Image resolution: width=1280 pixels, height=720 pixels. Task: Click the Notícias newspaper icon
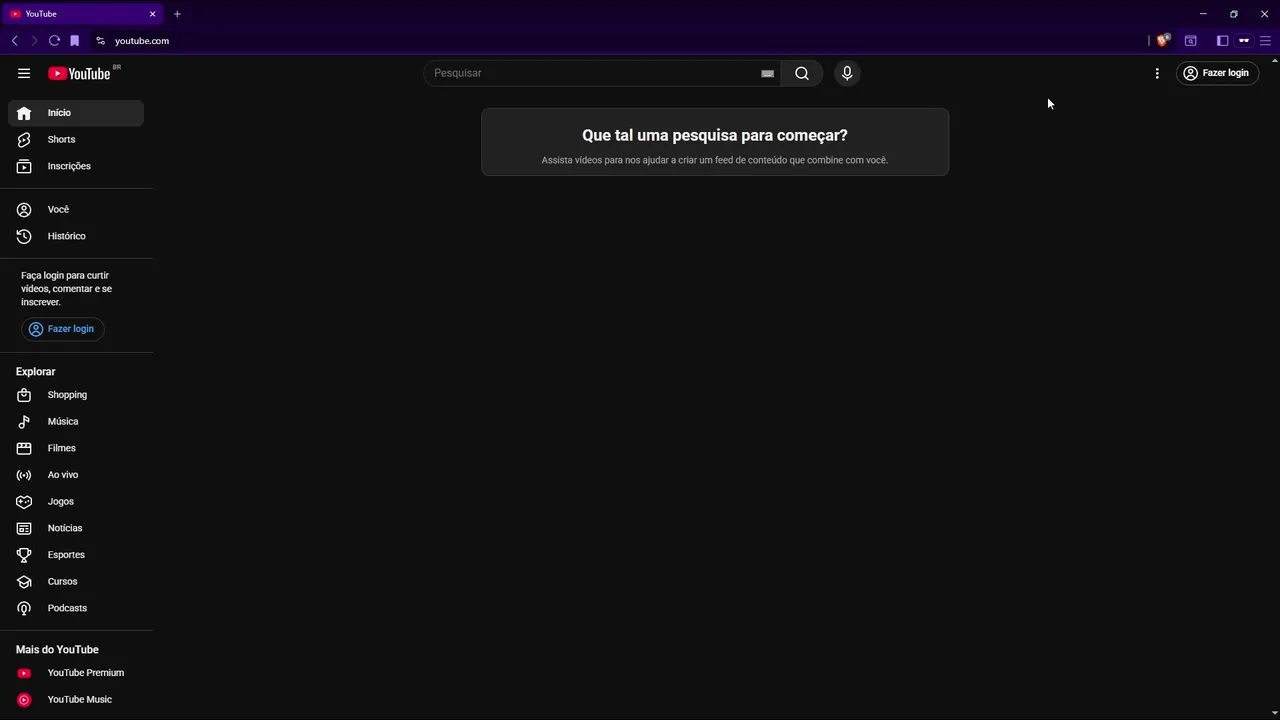(24, 528)
